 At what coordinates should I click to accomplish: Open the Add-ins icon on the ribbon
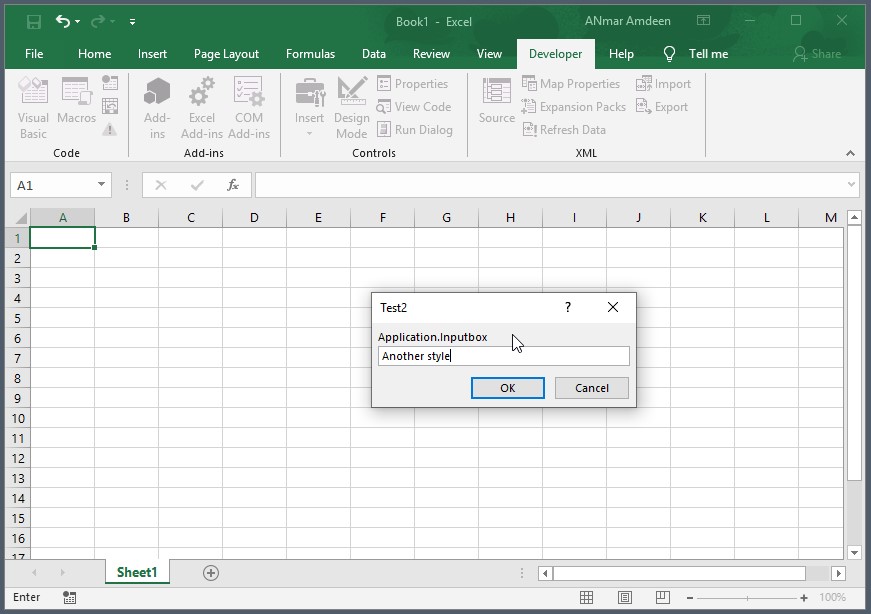(x=157, y=108)
